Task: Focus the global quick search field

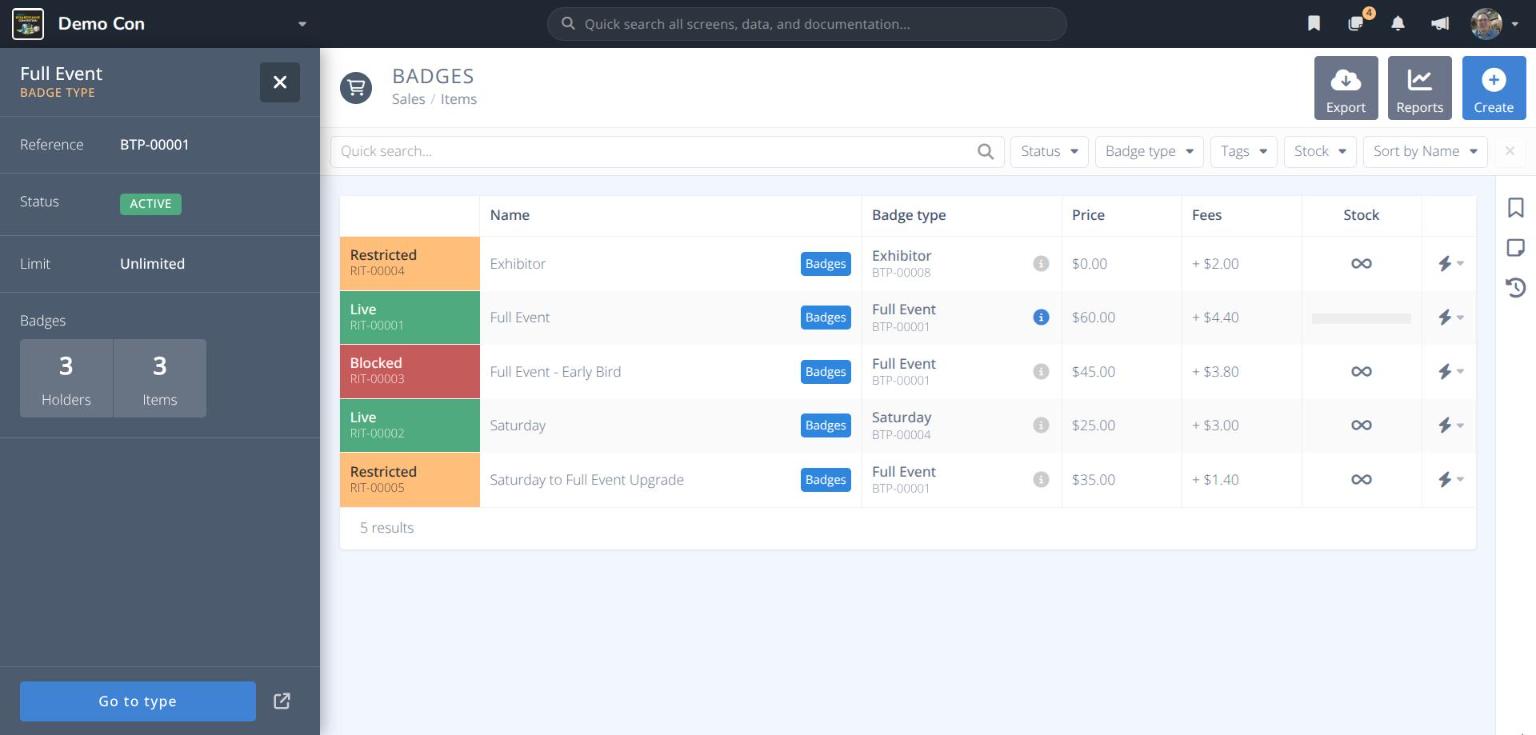Action: tap(807, 24)
